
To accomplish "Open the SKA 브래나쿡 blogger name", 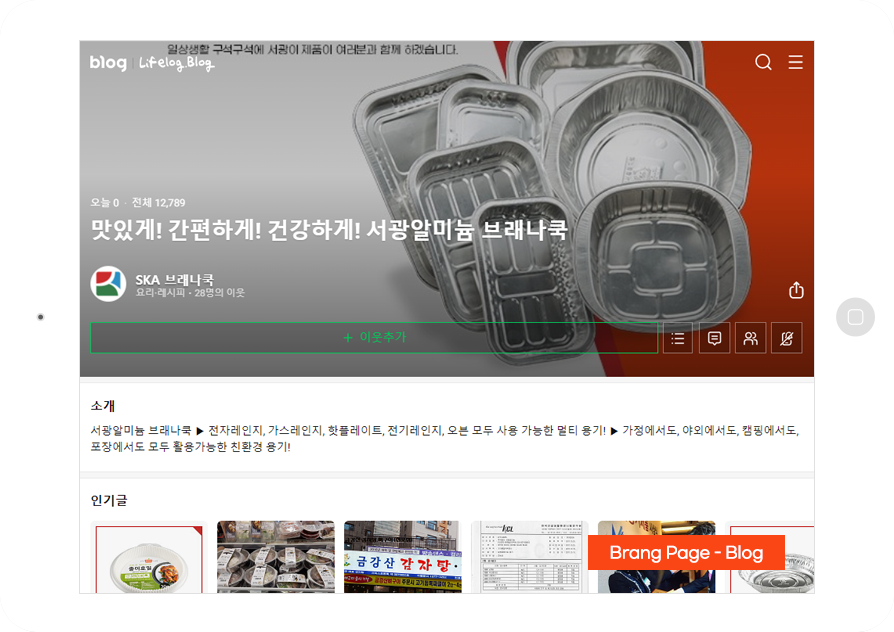I will click(x=174, y=279).
